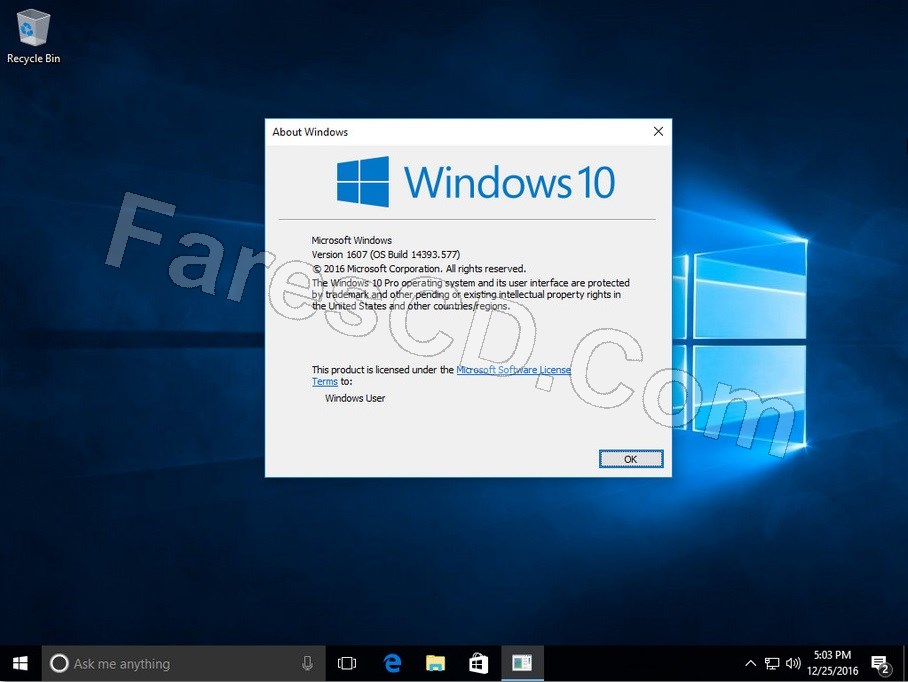Click the Cortana circle icon
The image size is (908, 682).
click(59, 663)
